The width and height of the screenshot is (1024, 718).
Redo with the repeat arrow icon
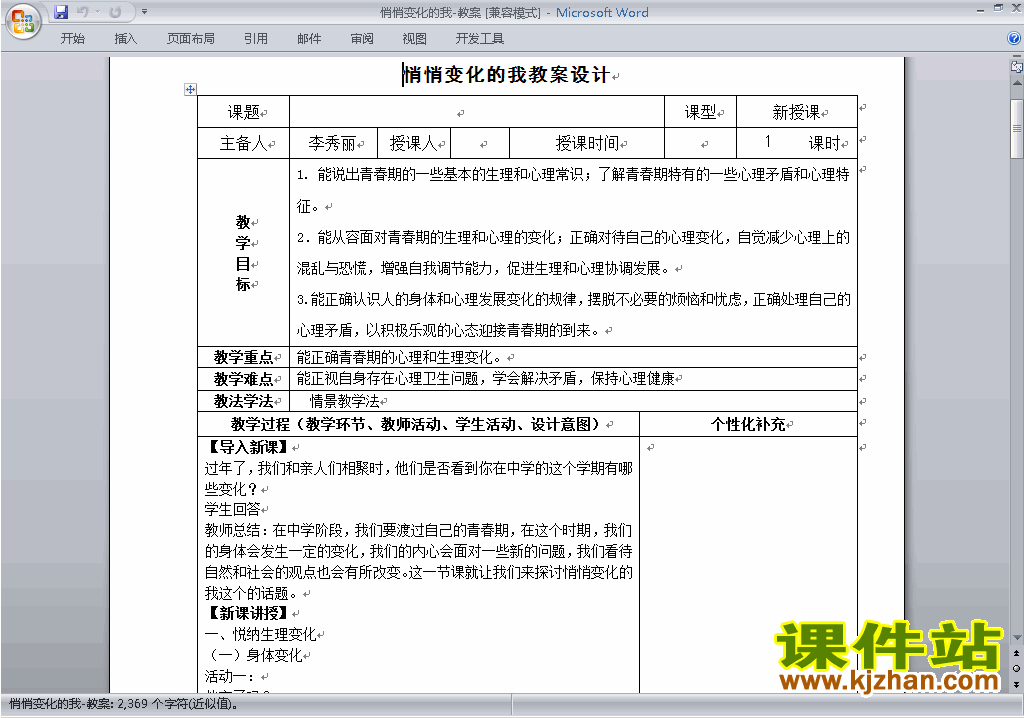(116, 12)
